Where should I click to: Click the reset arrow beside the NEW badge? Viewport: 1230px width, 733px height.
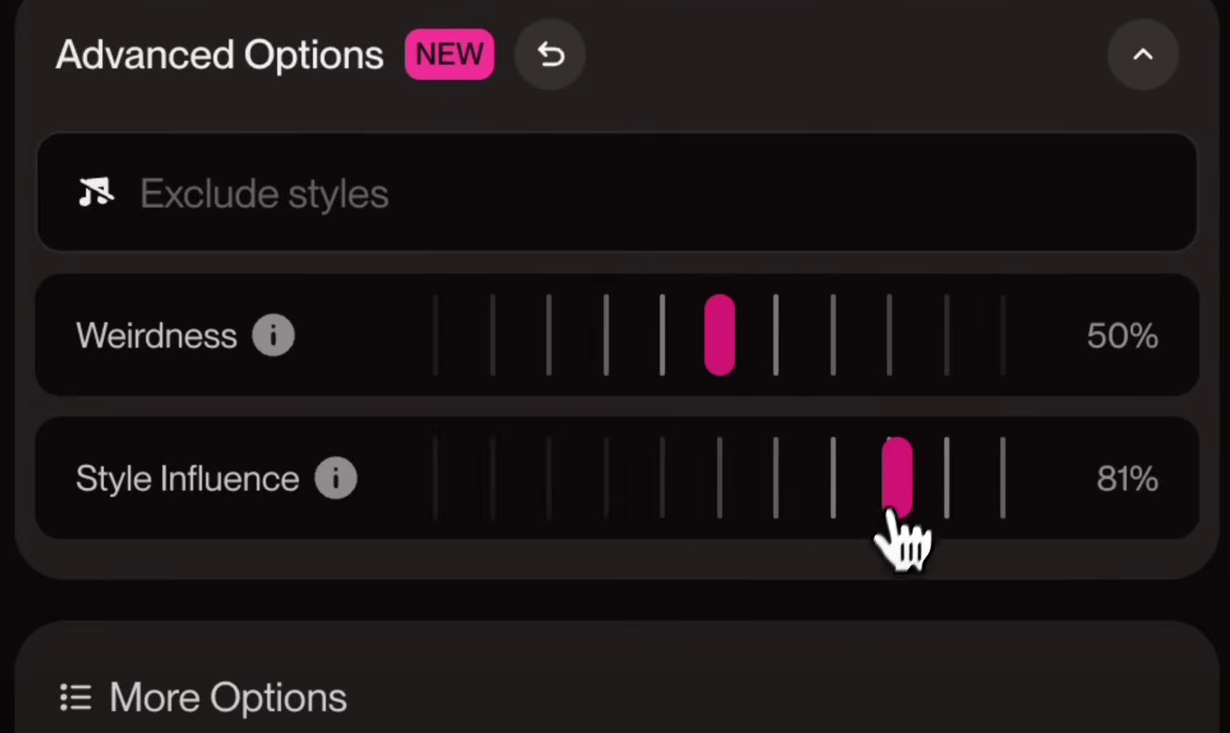(x=550, y=55)
